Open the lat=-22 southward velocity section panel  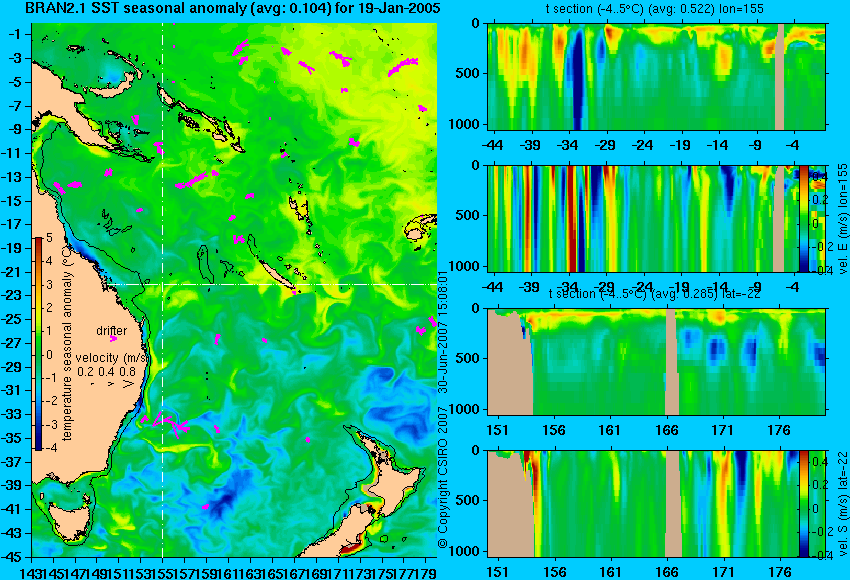tap(656, 504)
